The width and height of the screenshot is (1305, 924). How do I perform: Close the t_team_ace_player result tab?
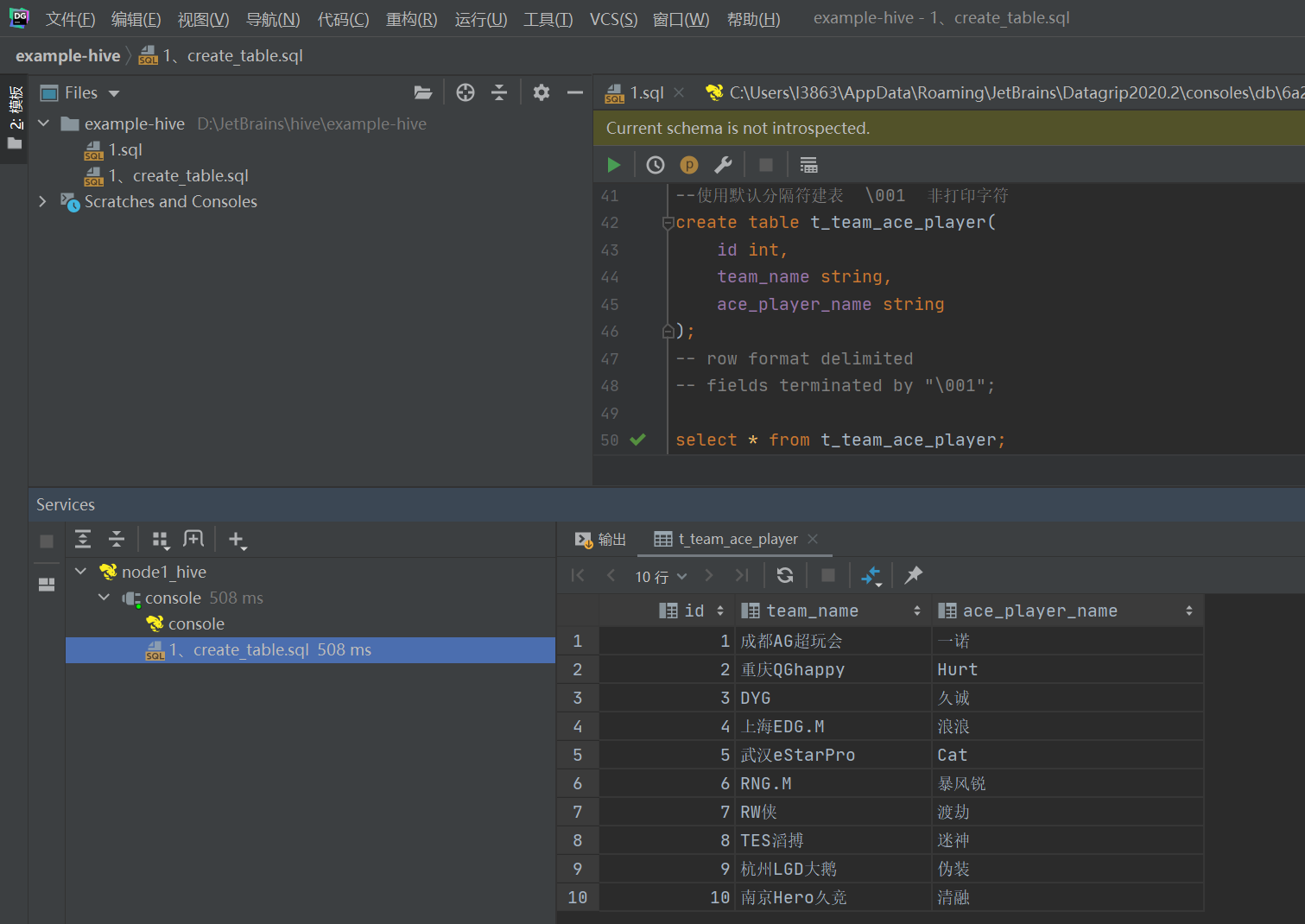[813, 539]
